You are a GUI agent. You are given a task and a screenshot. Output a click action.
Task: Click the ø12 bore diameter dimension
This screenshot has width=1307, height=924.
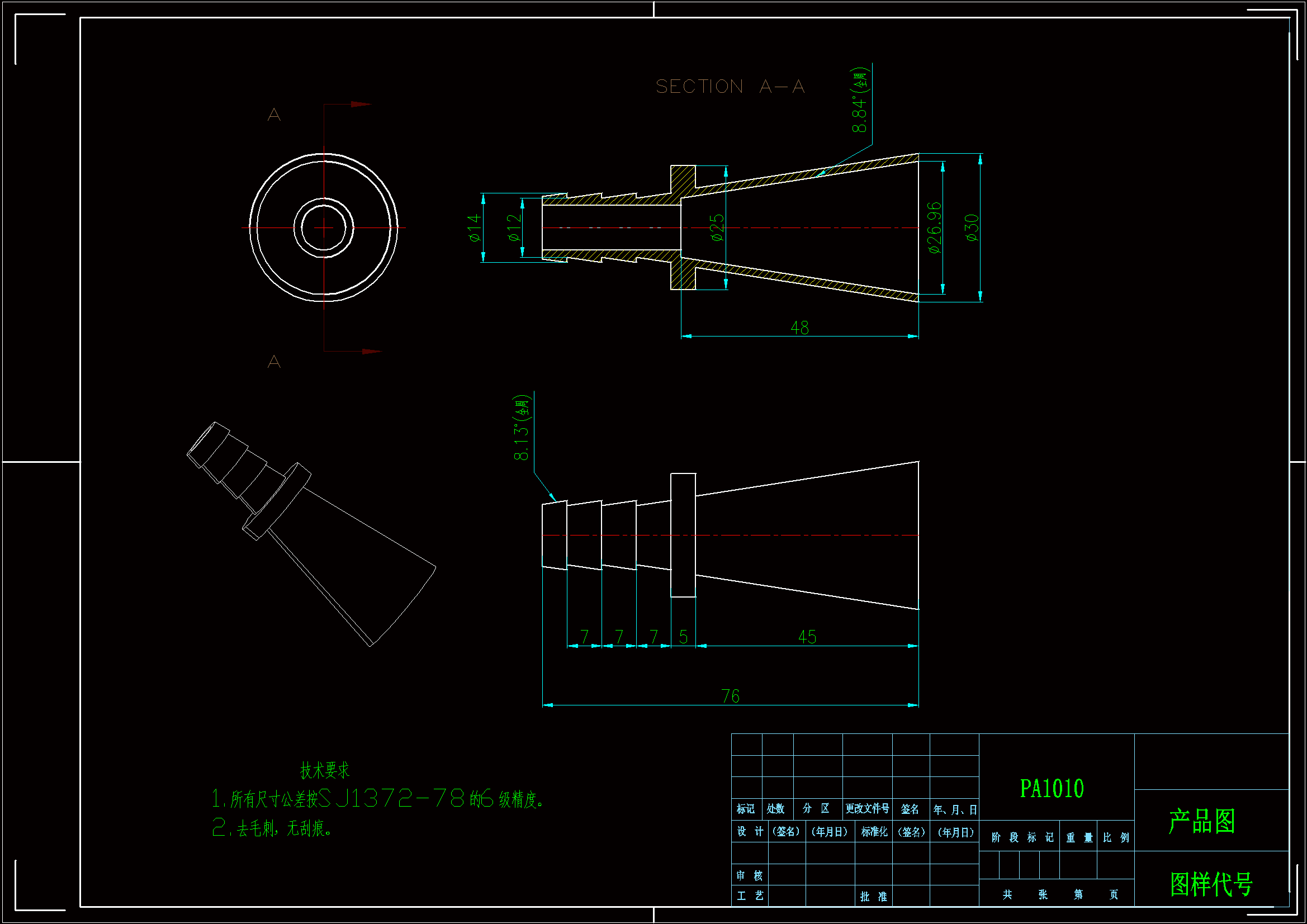click(514, 228)
